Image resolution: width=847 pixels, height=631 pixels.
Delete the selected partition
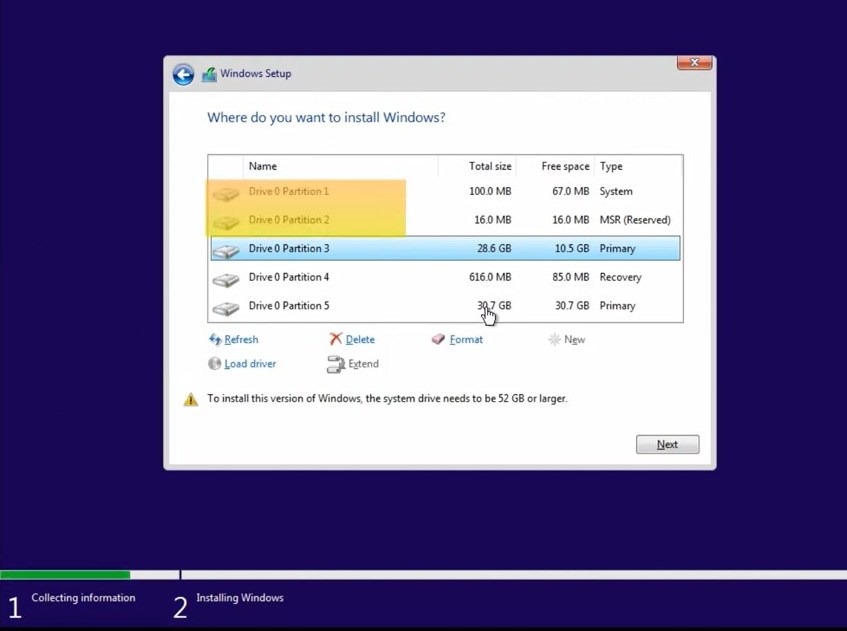pos(360,339)
